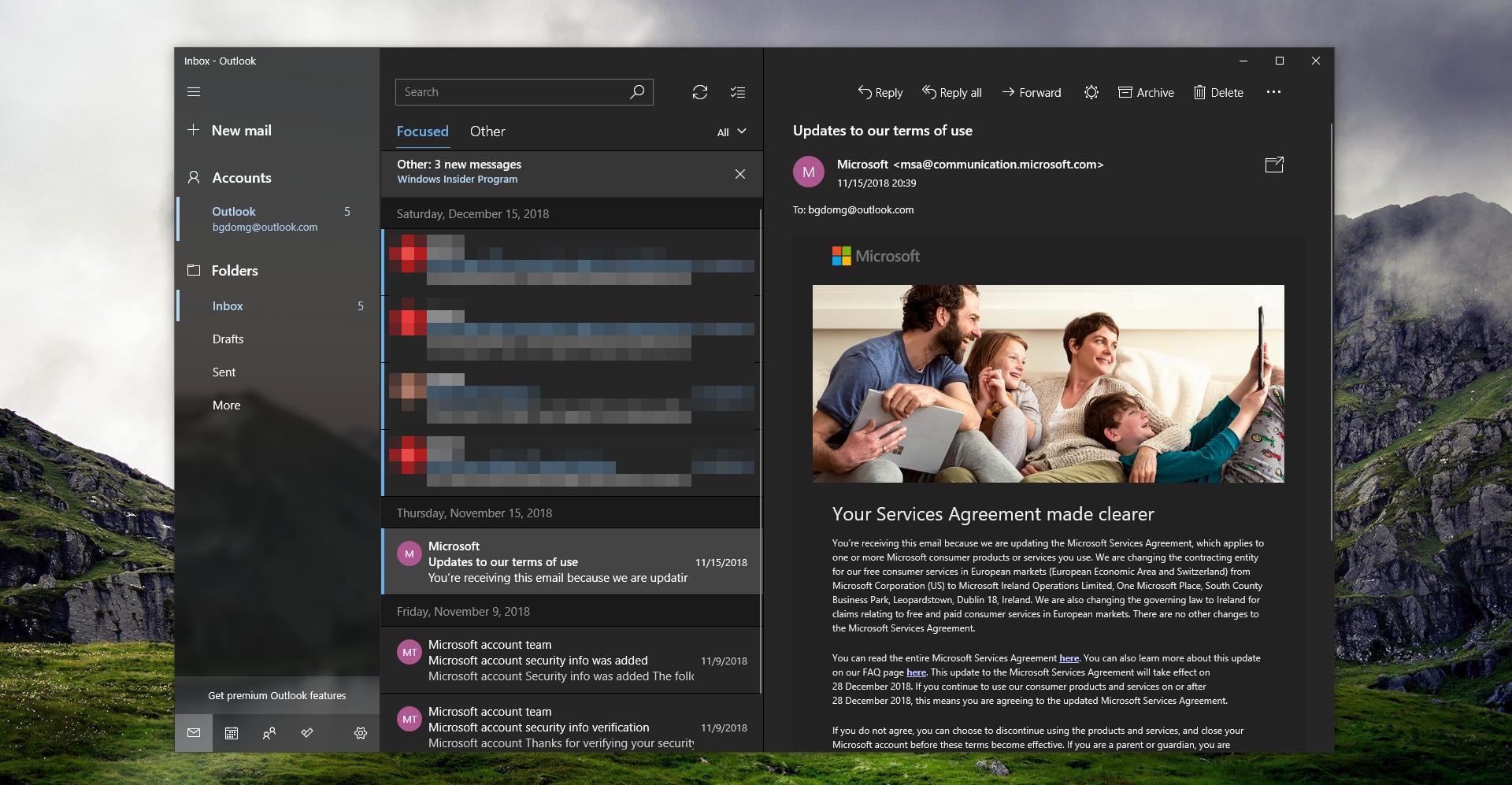Open People from bottom bar
1512x785 pixels.
(x=269, y=733)
